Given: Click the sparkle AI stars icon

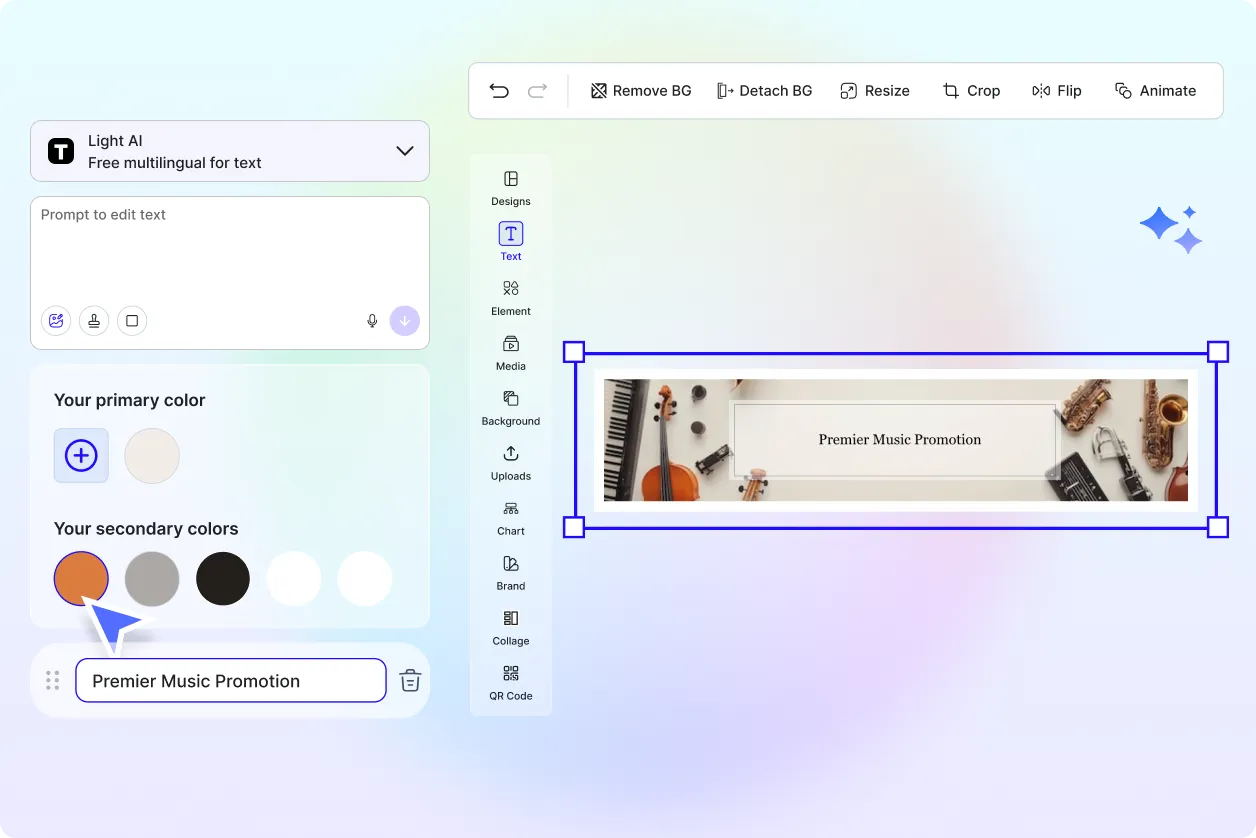Looking at the screenshot, I should [x=1171, y=230].
